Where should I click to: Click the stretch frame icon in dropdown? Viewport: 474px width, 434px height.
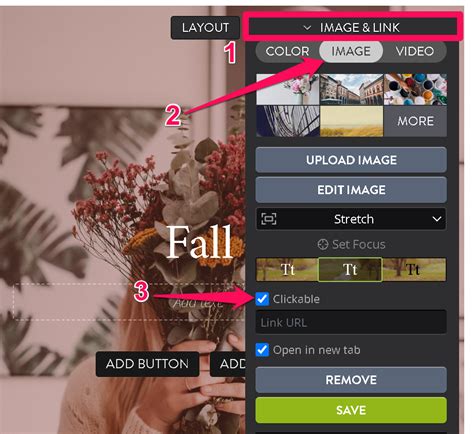tap(269, 219)
